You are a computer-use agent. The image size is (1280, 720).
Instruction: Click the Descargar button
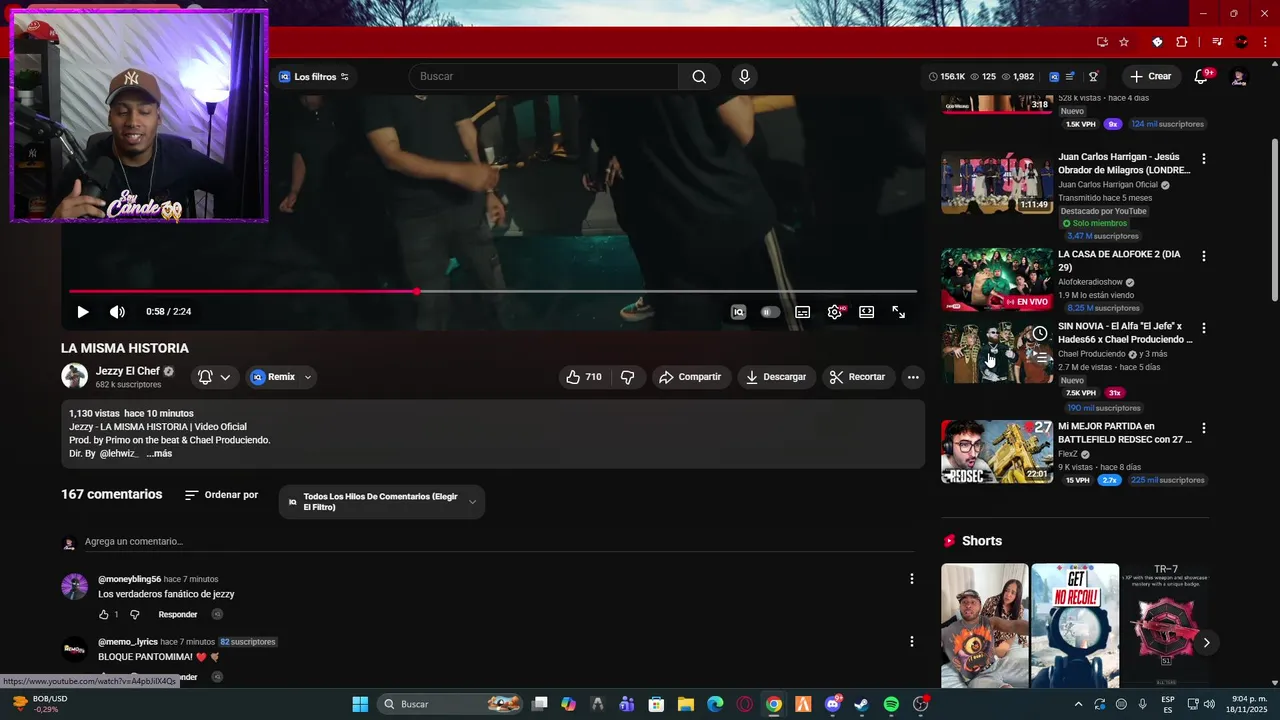point(776,377)
